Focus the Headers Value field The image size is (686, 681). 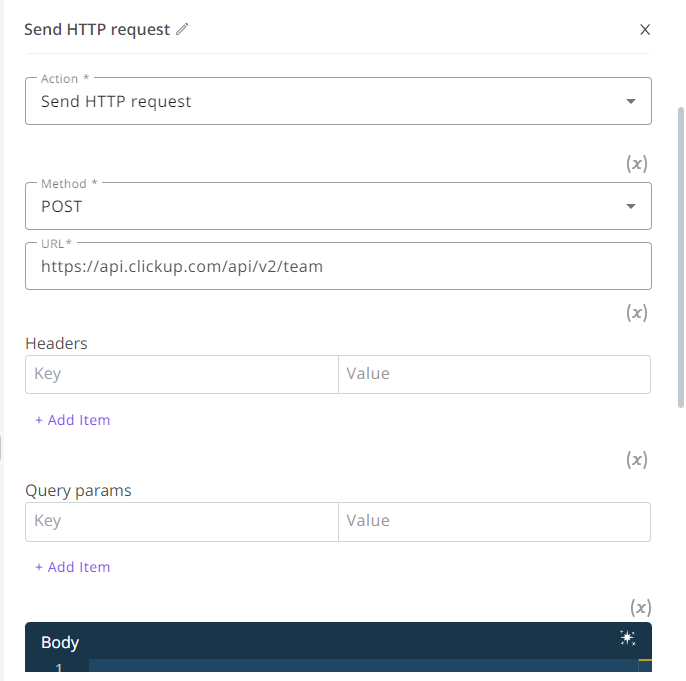pos(494,374)
